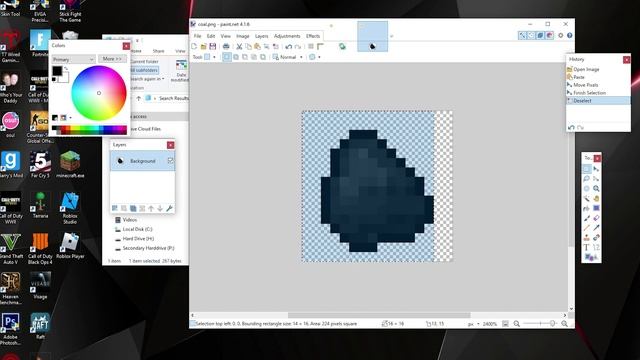Toggle the rulers button in toolbar
The height and width of the screenshot is (360, 640).
320,47
